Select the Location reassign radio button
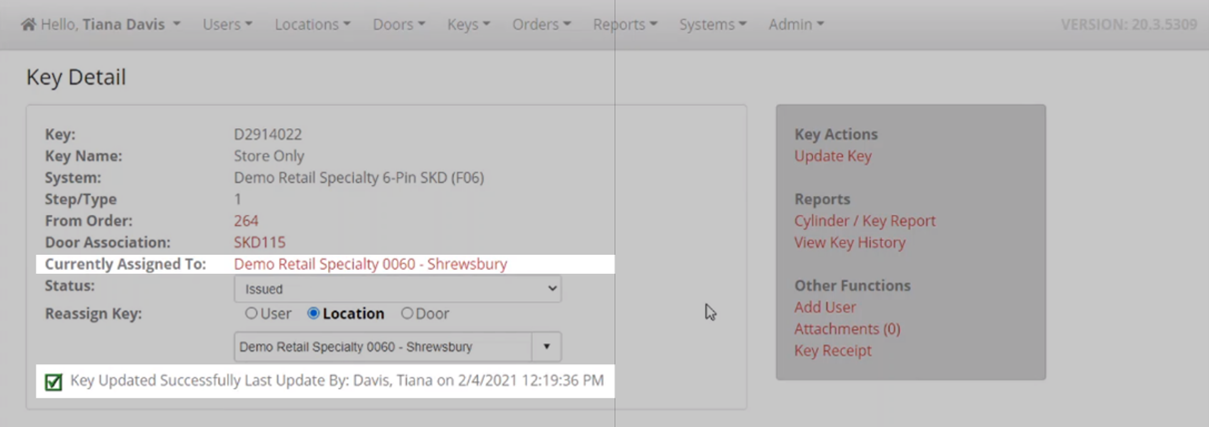This screenshot has width=1209, height=427. point(314,313)
